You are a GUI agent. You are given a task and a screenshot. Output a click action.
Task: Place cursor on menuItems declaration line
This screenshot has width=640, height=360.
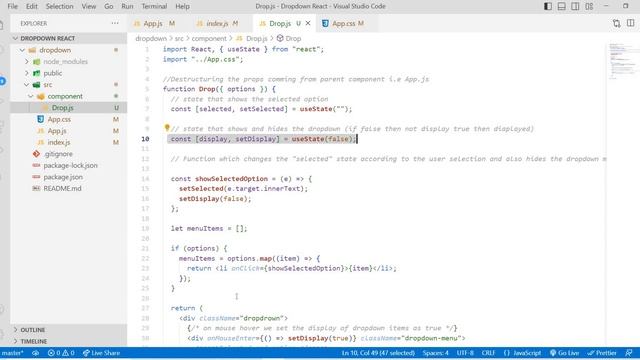[209, 229]
